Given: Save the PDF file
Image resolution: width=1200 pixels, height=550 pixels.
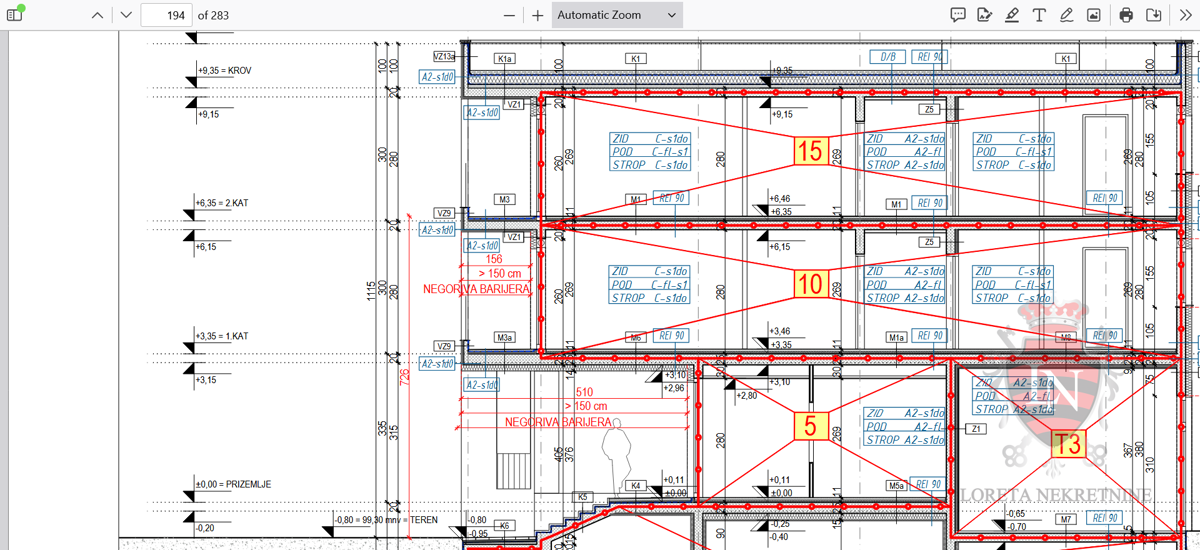Looking at the screenshot, I should tap(1154, 15).
